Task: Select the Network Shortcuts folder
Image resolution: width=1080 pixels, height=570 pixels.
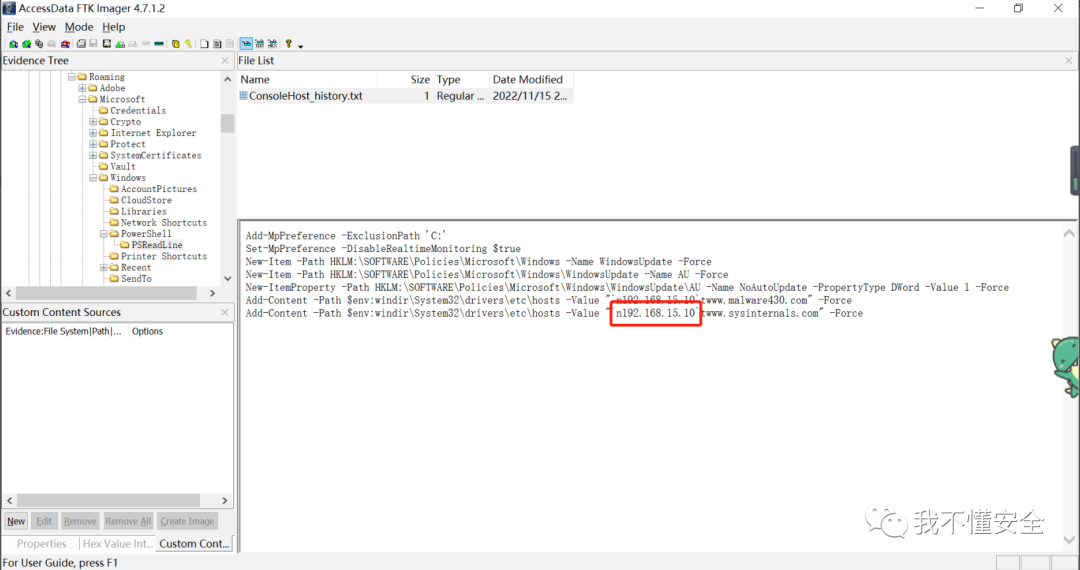Action: point(164,223)
